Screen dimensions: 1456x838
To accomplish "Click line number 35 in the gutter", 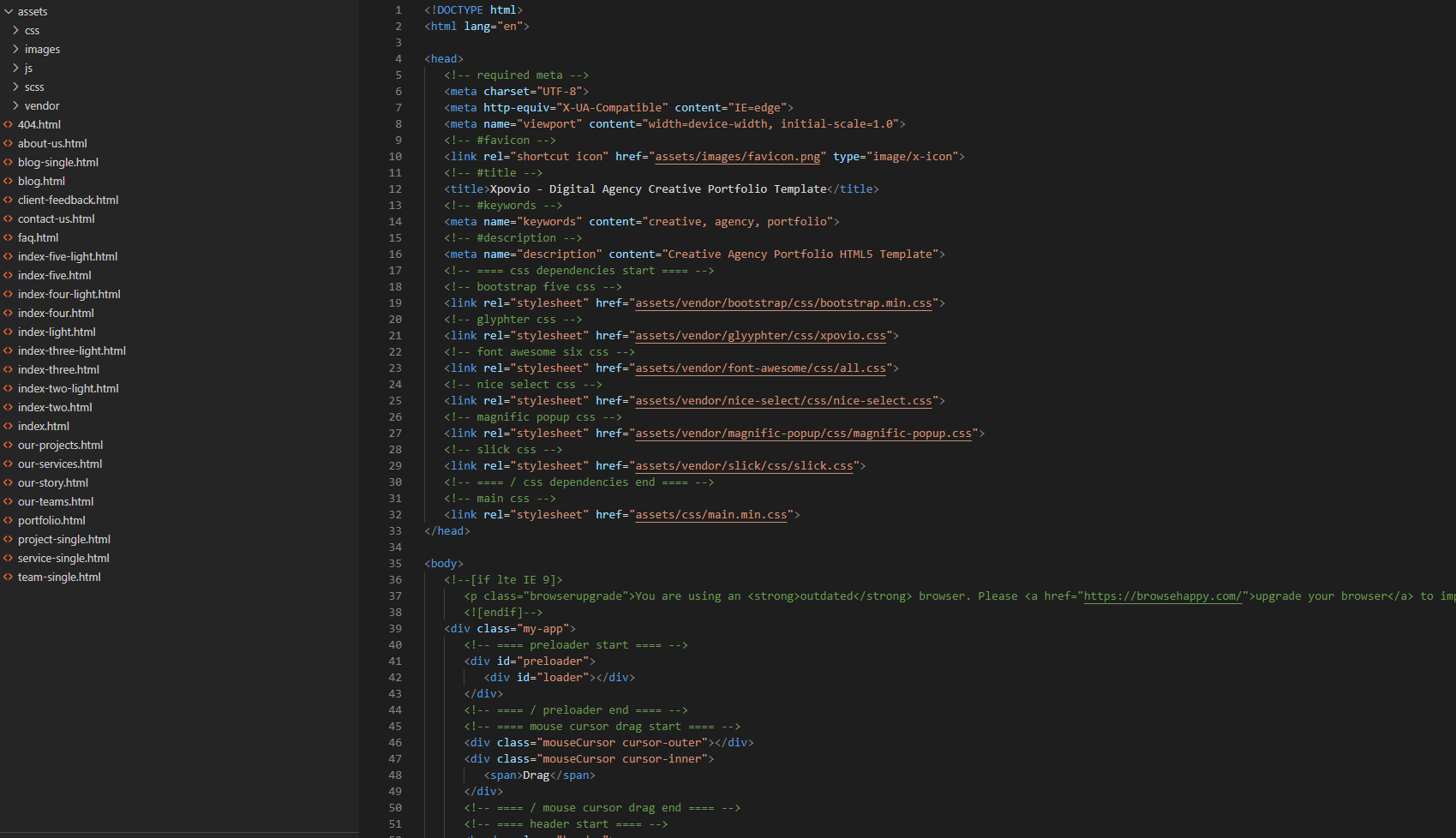I will (x=395, y=563).
